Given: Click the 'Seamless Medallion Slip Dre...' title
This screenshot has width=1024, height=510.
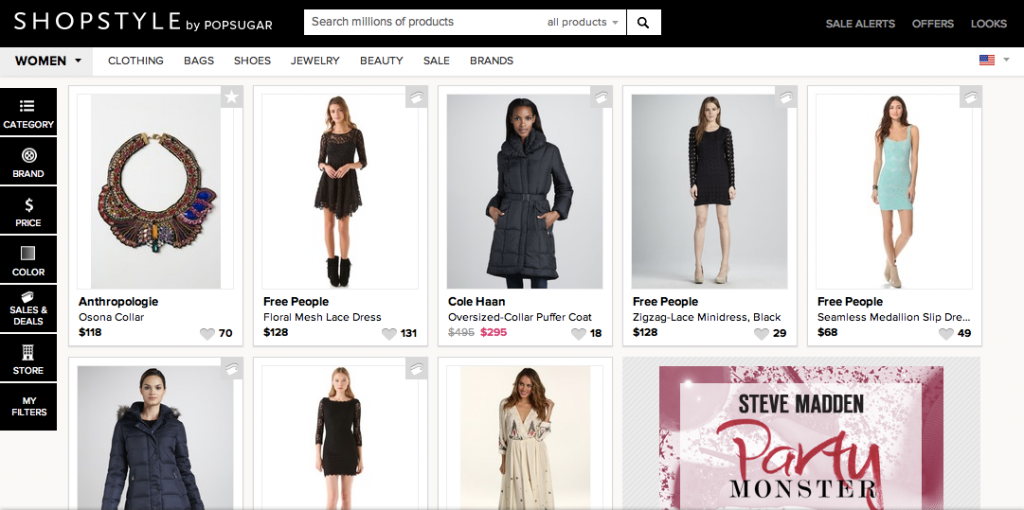Looking at the screenshot, I should point(894,317).
